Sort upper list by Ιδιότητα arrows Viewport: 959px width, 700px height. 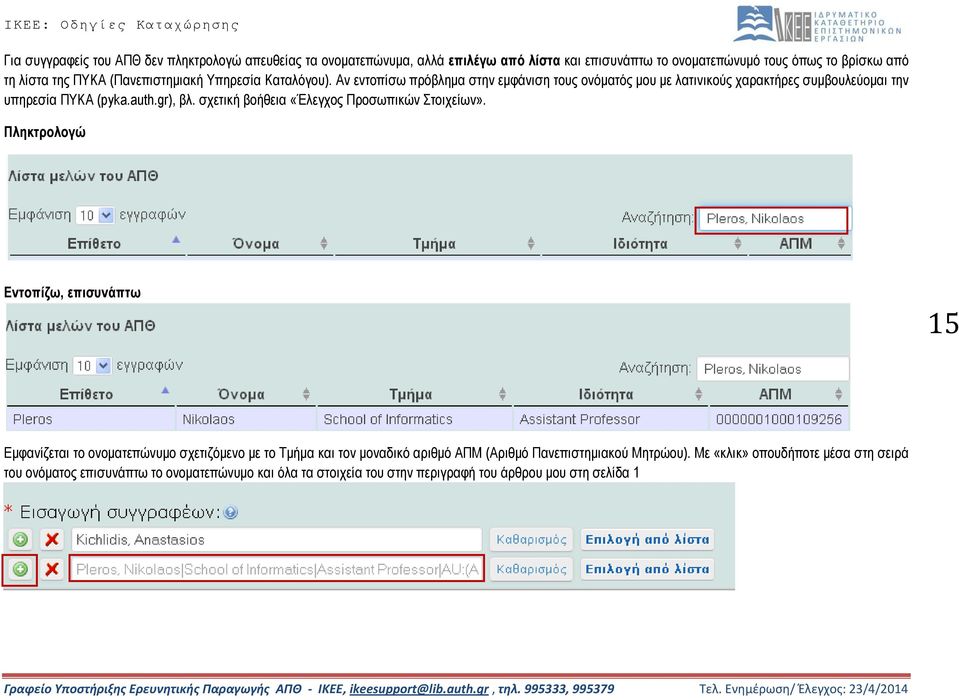[738, 243]
